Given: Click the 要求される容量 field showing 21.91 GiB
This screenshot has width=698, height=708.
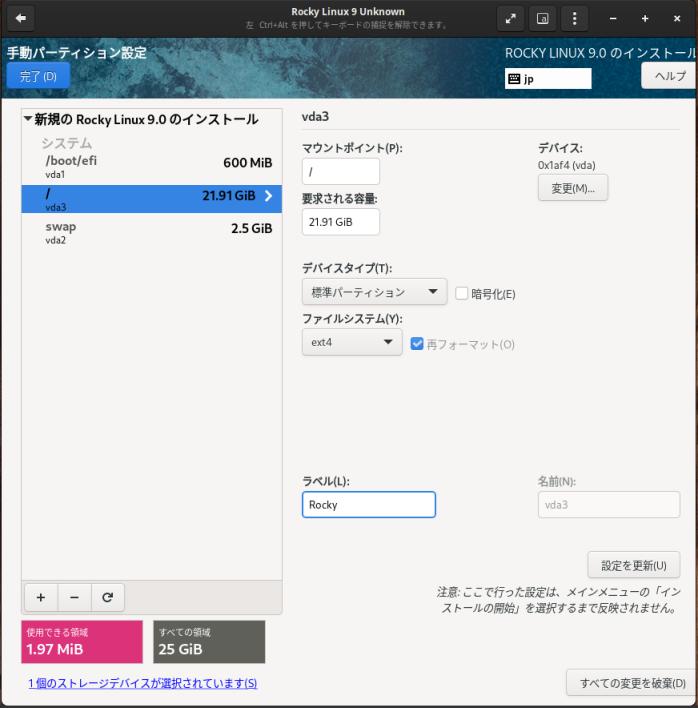Looking at the screenshot, I should (x=340, y=222).
